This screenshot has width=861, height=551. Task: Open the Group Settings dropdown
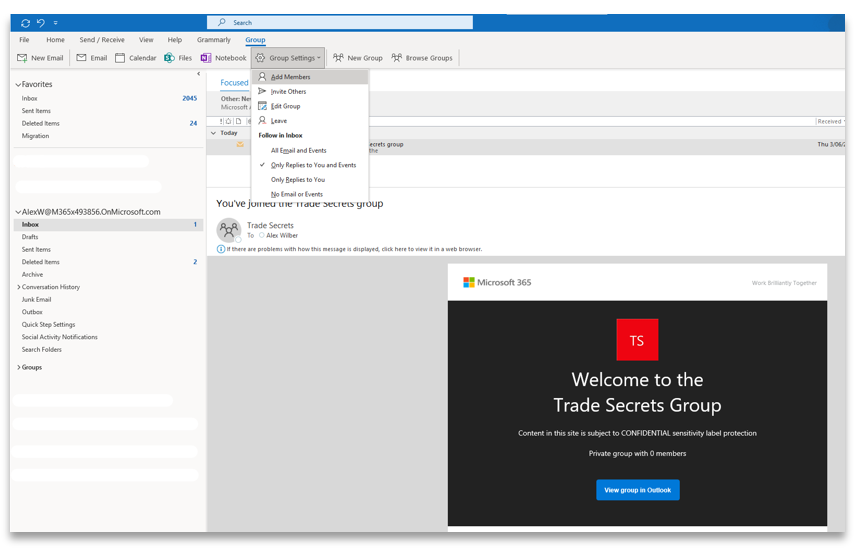(x=288, y=58)
